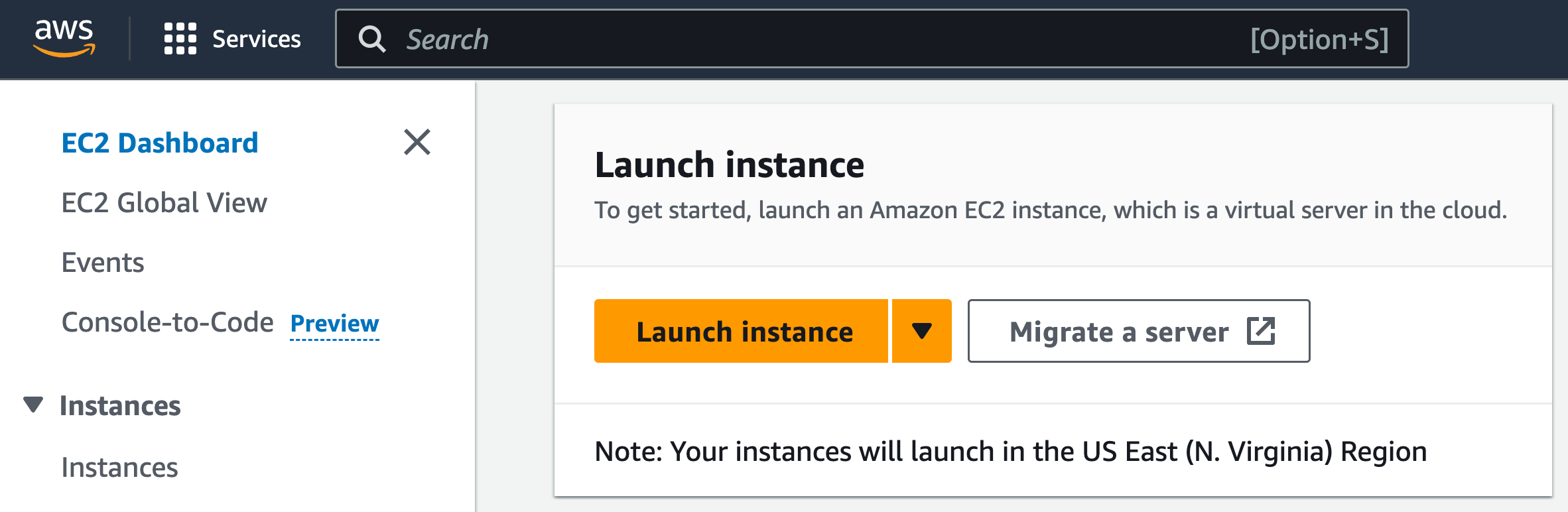1568x512 pixels.
Task: Click the magnifying glass search icon
Action: [373, 39]
